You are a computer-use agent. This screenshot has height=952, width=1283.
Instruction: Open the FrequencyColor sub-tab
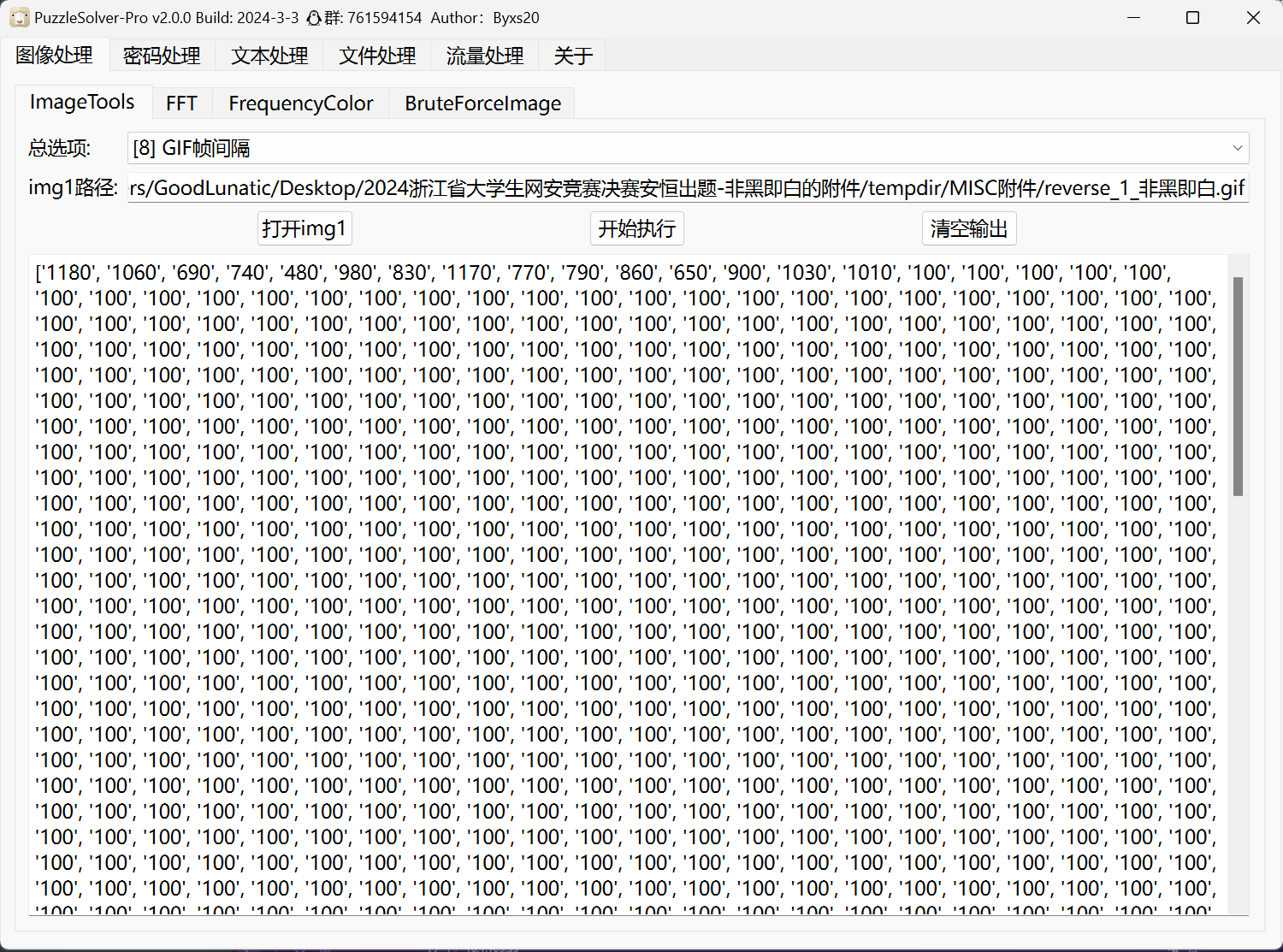pyautogui.click(x=301, y=103)
